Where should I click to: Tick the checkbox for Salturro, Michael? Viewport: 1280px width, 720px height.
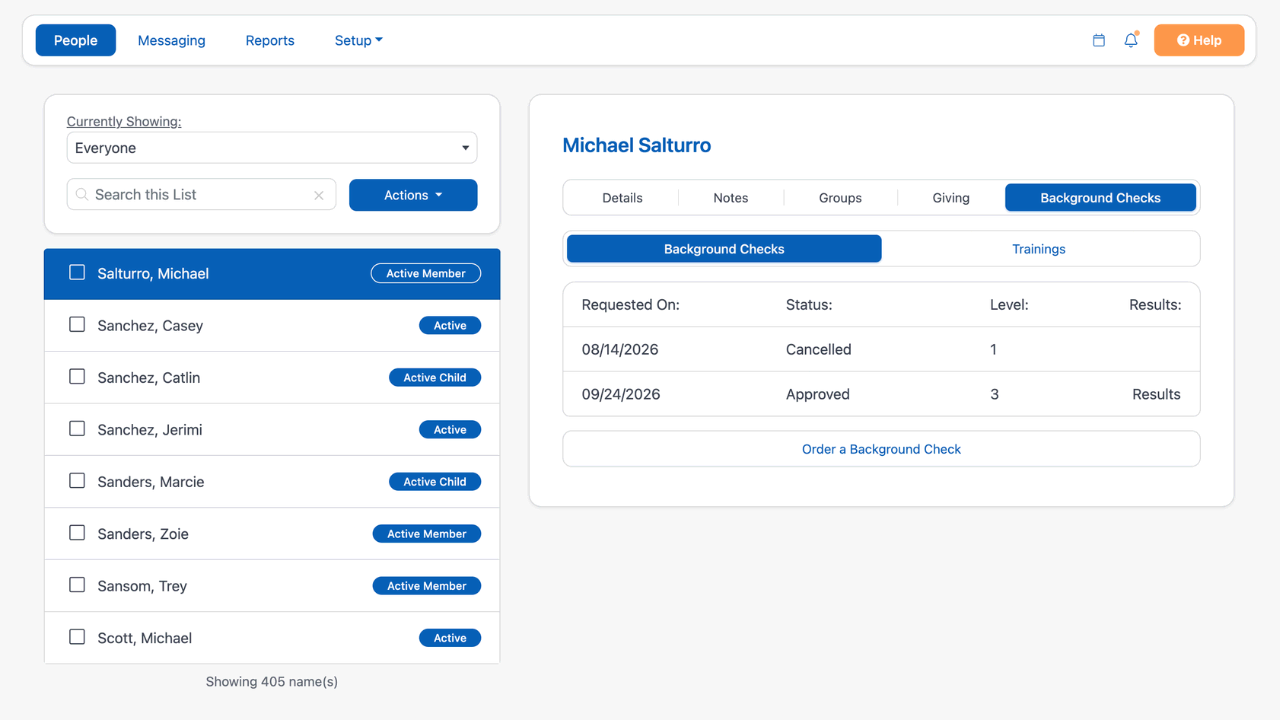pos(77,272)
